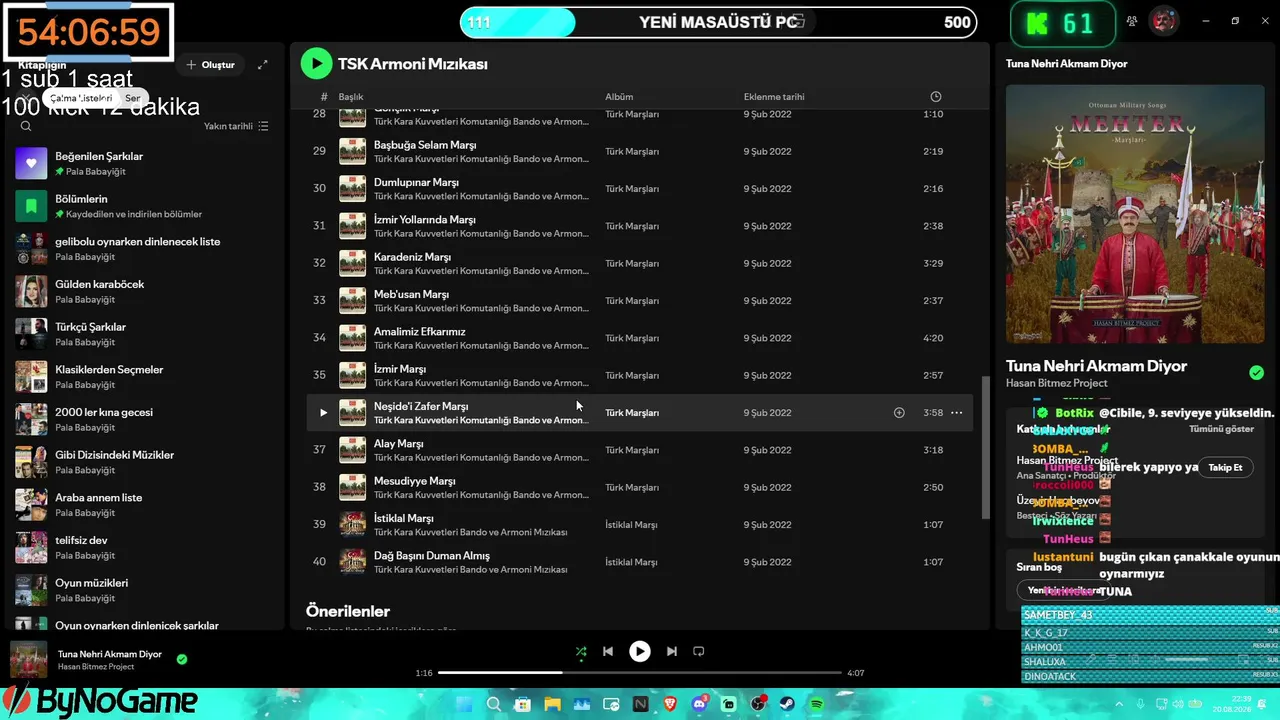The image size is (1280, 720).
Task: Play the TSK Armoni Mızıkası playlist with the green button
Action: [316, 64]
